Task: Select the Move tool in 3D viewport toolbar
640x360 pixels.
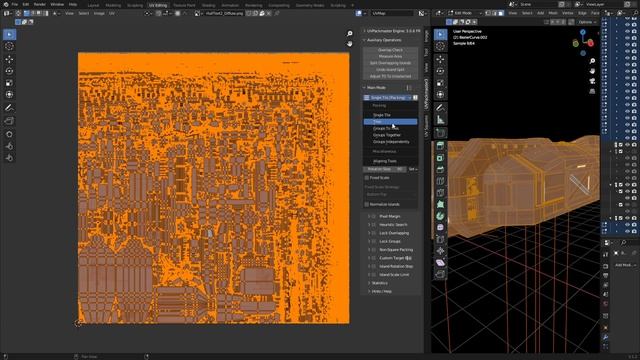Action: [x=440, y=59]
